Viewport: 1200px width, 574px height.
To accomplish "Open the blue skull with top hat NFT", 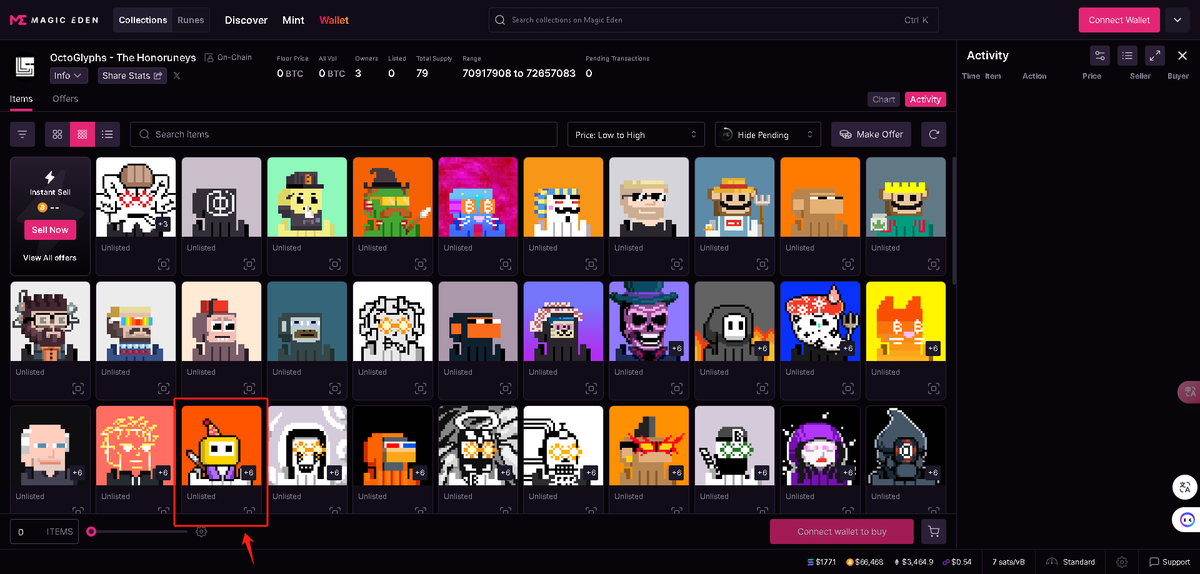I will coord(650,321).
